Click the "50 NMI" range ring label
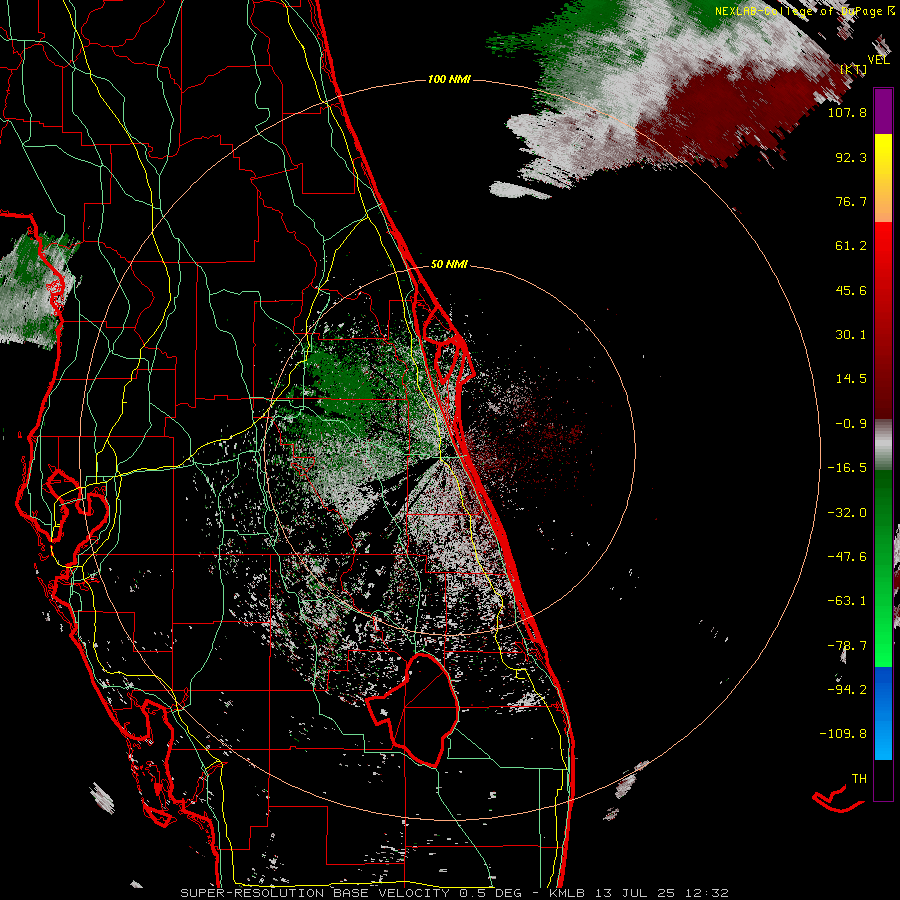Image resolution: width=900 pixels, height=900 pixels. click(x=449, y=265)
